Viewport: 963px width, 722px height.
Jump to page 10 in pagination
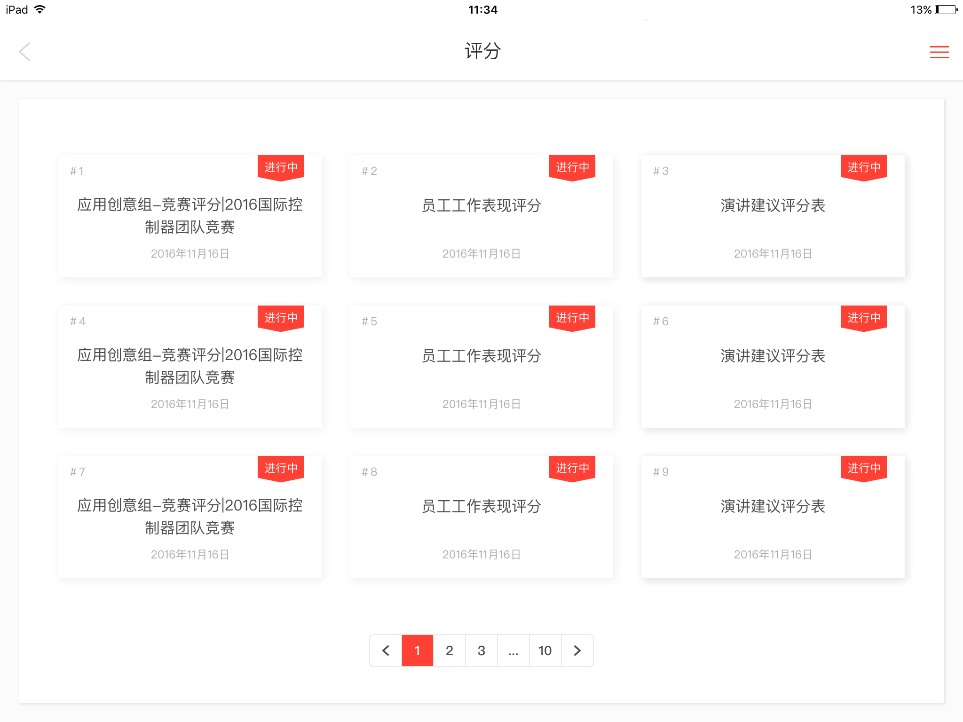[x=545, y=651]
